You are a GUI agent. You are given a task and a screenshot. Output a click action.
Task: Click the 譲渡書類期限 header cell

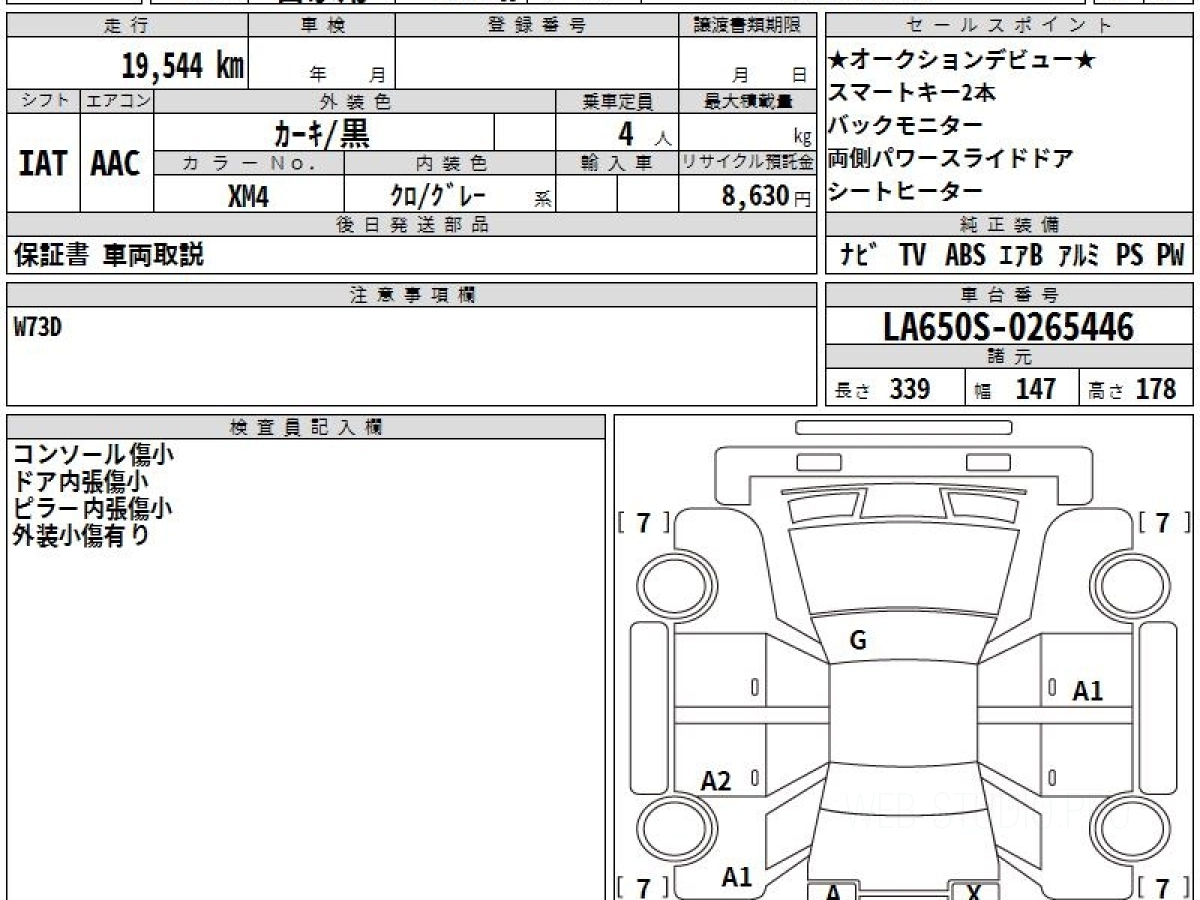(747, 26)
